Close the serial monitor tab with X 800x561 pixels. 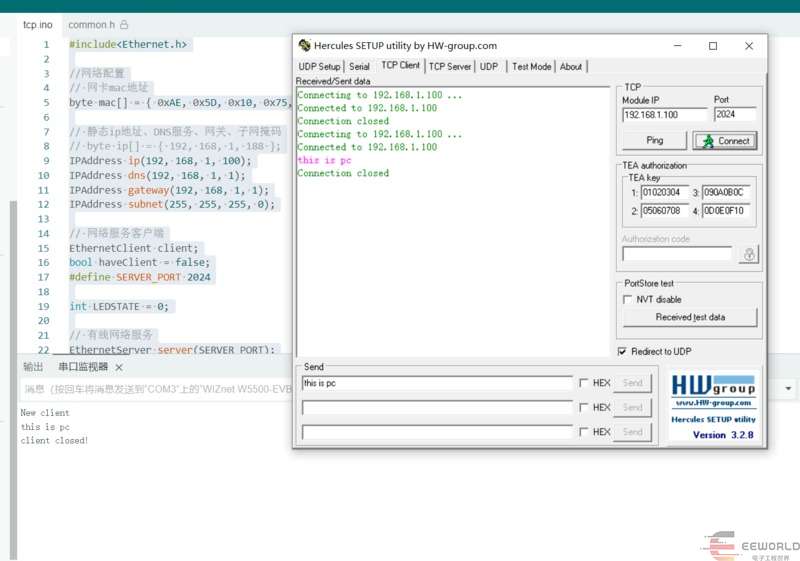[x=119, y=367]
